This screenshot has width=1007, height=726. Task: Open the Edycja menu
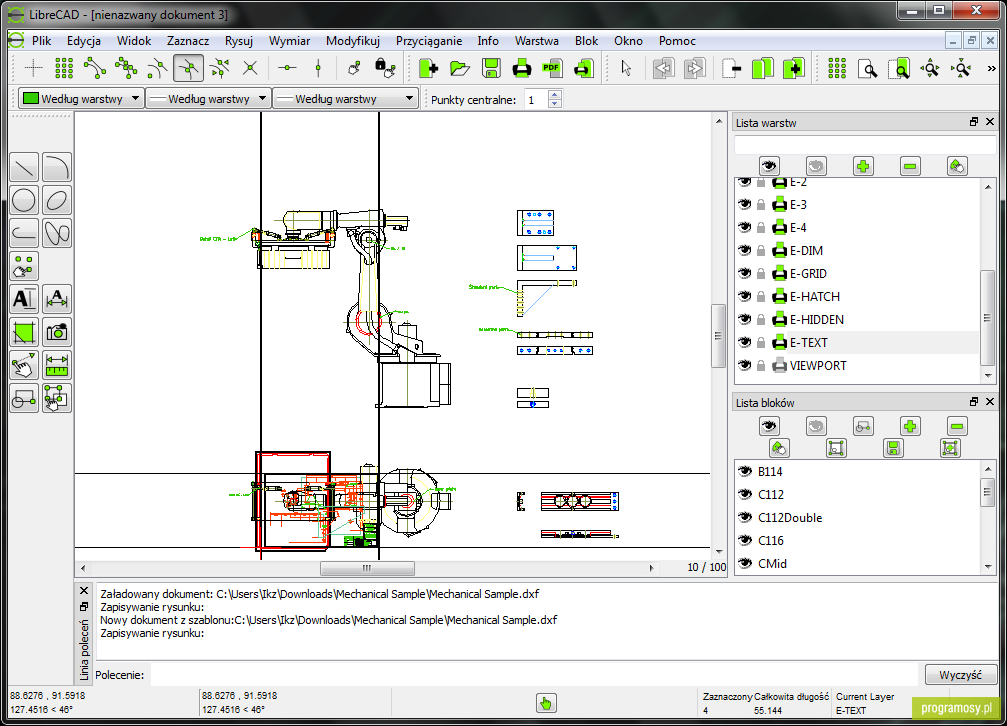click(83, 40)
